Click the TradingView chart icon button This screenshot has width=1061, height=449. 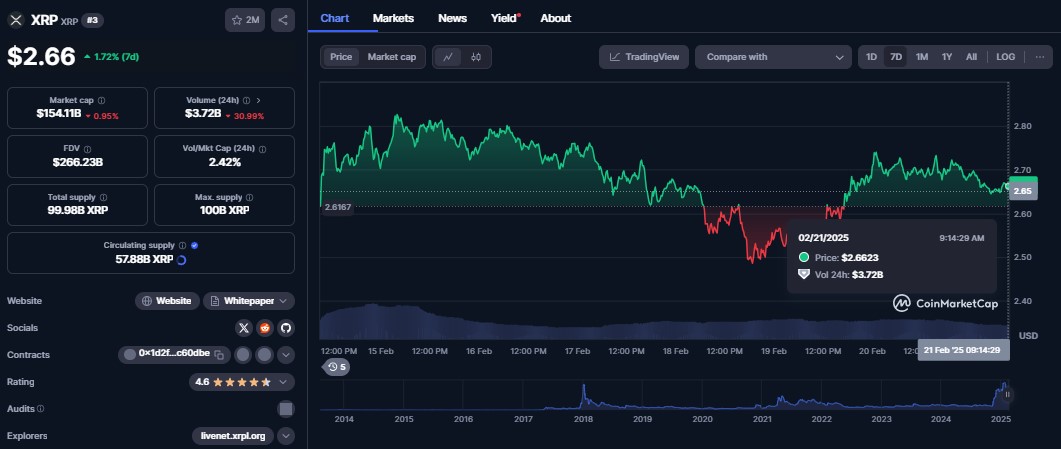(x=644, y=57)
